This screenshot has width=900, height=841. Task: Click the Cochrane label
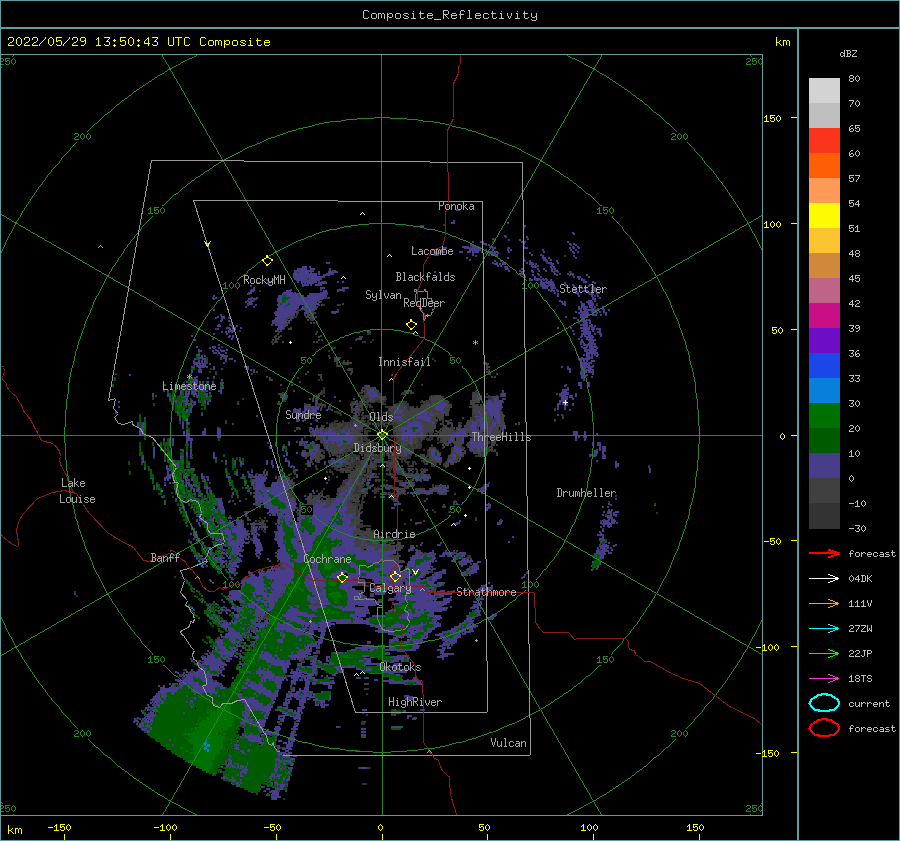tap(327, 559)
